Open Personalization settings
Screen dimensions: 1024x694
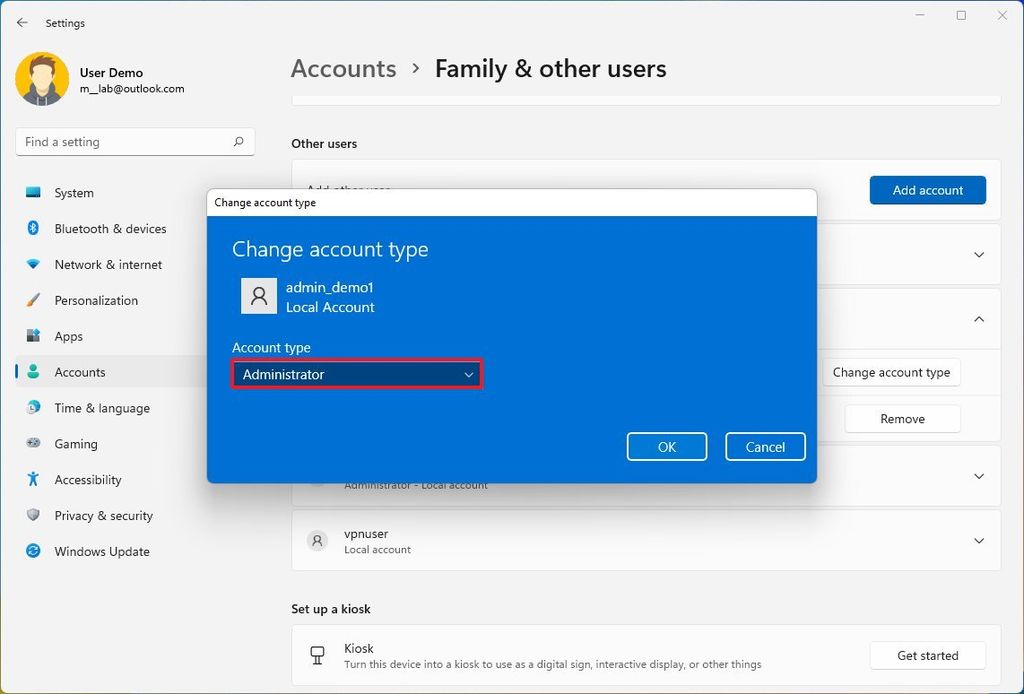[x=95, y=300]
